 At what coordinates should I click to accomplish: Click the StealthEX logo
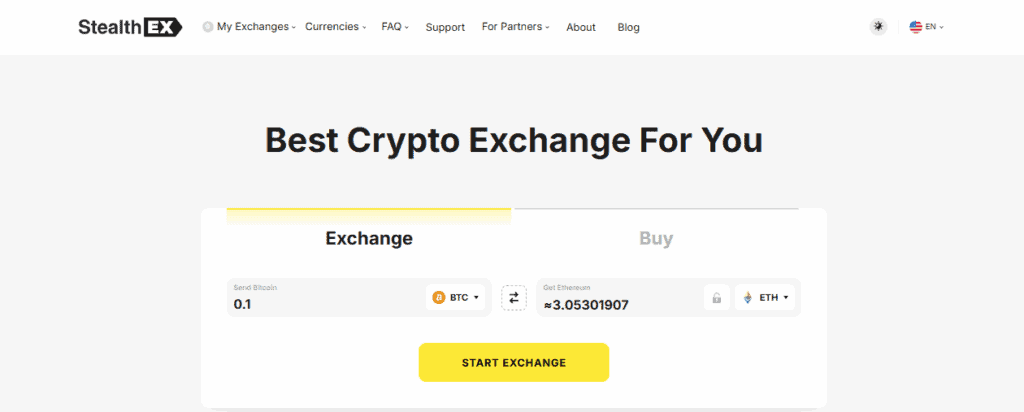130,27
